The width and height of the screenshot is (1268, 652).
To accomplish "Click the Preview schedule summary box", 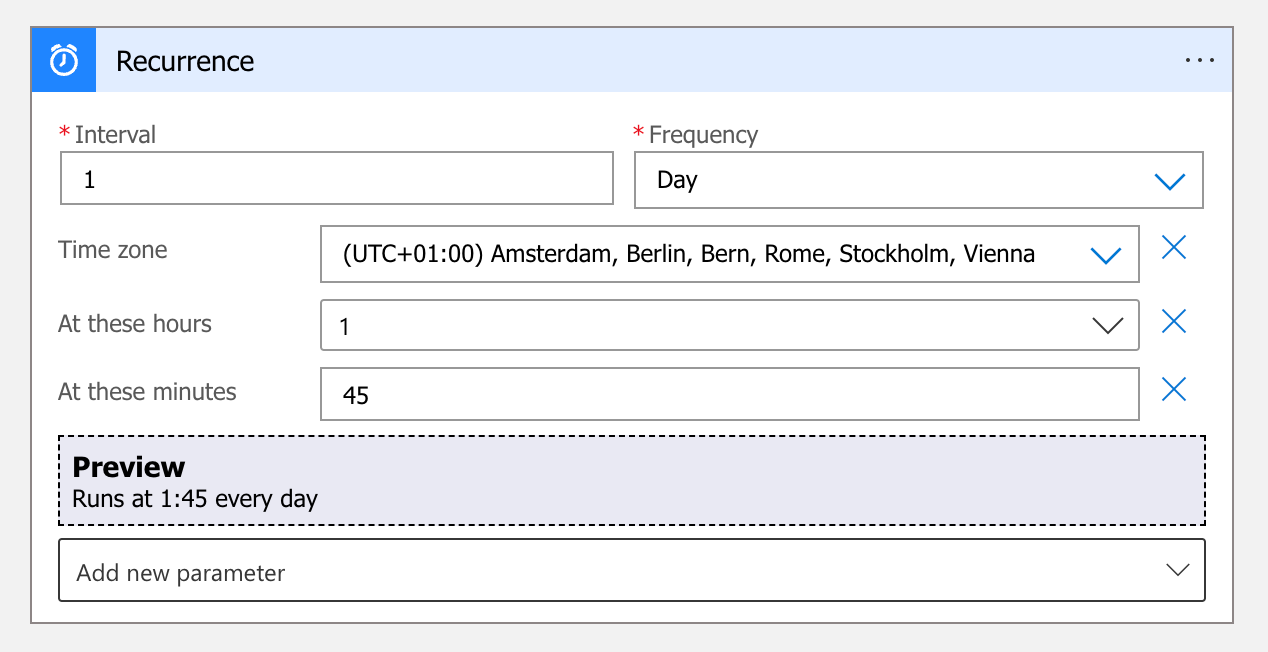I will [x=632, y=481].
